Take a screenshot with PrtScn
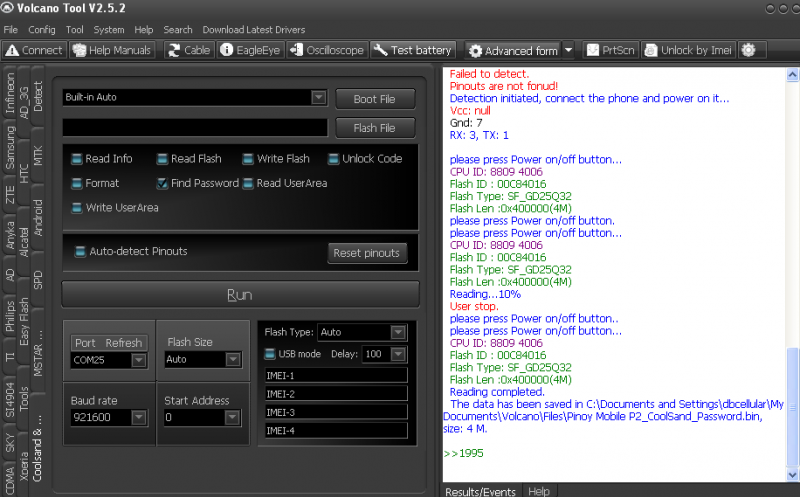800x497 pixels. [x=610, y=50]
